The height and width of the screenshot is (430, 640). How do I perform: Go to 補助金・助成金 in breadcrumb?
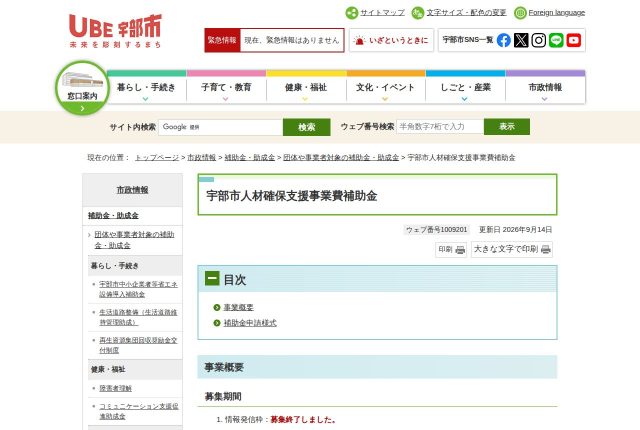pos(250,157)
